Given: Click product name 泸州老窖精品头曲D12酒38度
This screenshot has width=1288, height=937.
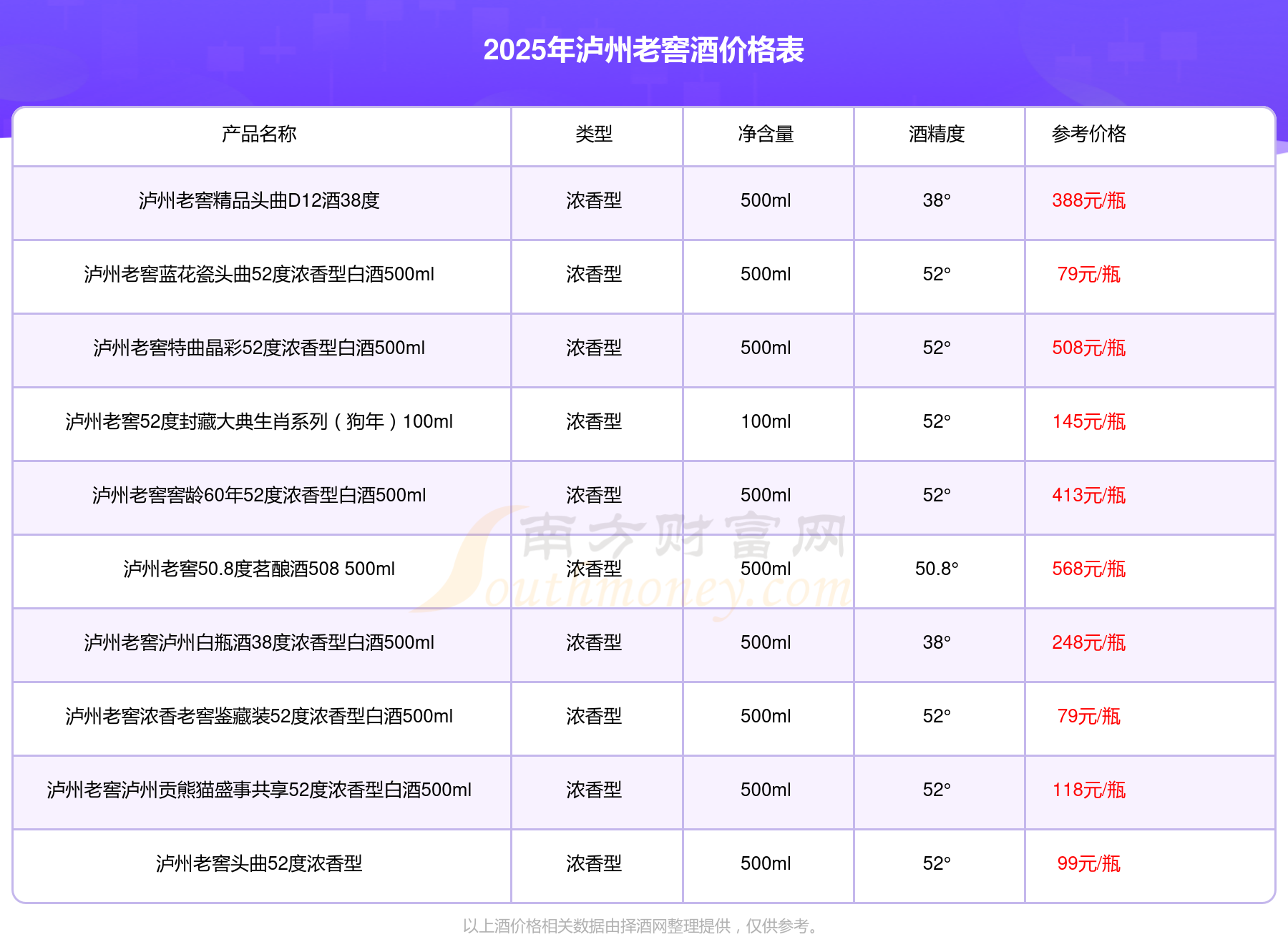Looking at the screenshot, I should click(x=259, y=200).
